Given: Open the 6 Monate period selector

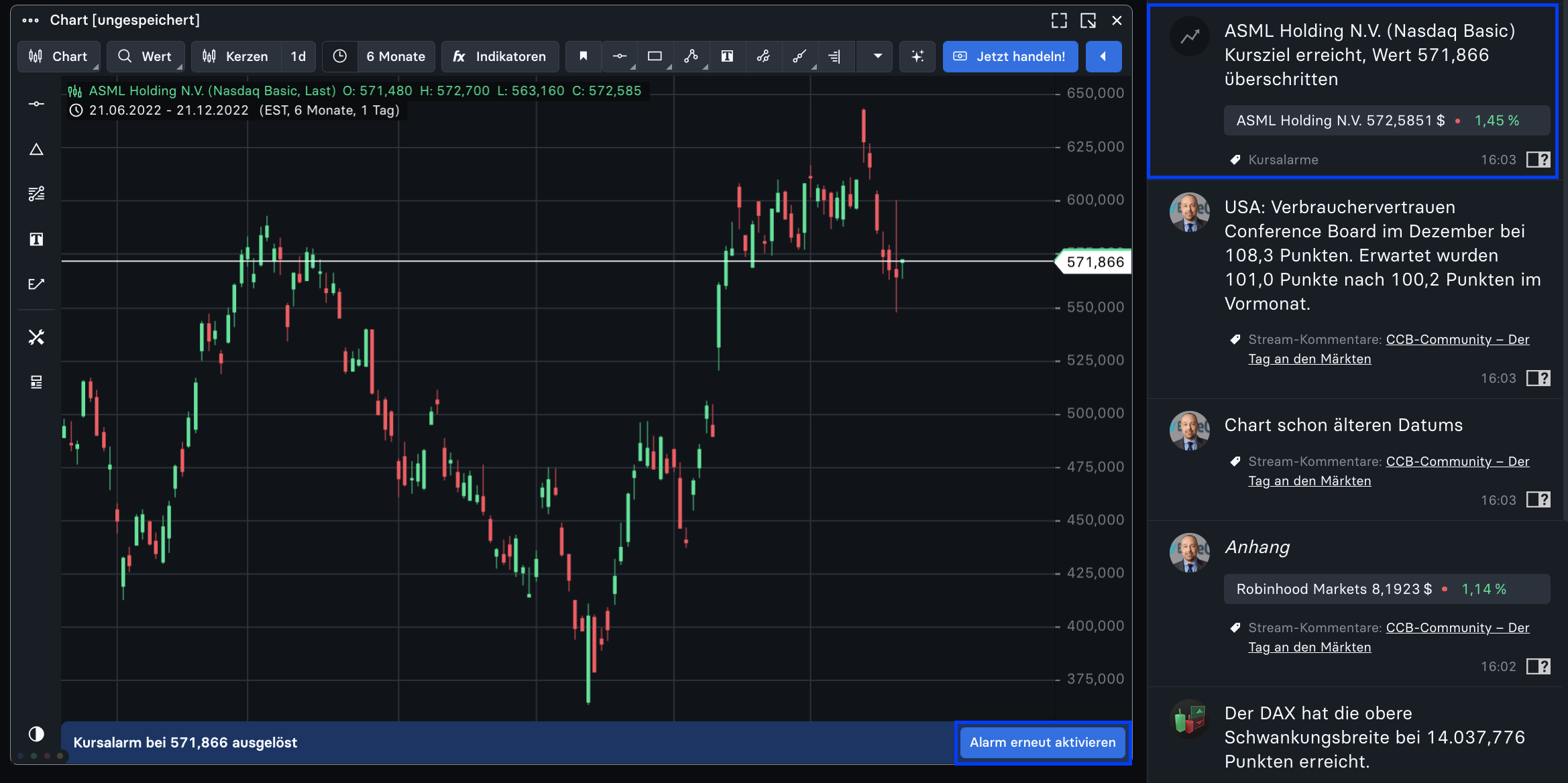Looking at the screenshot, I should point(396,56).
